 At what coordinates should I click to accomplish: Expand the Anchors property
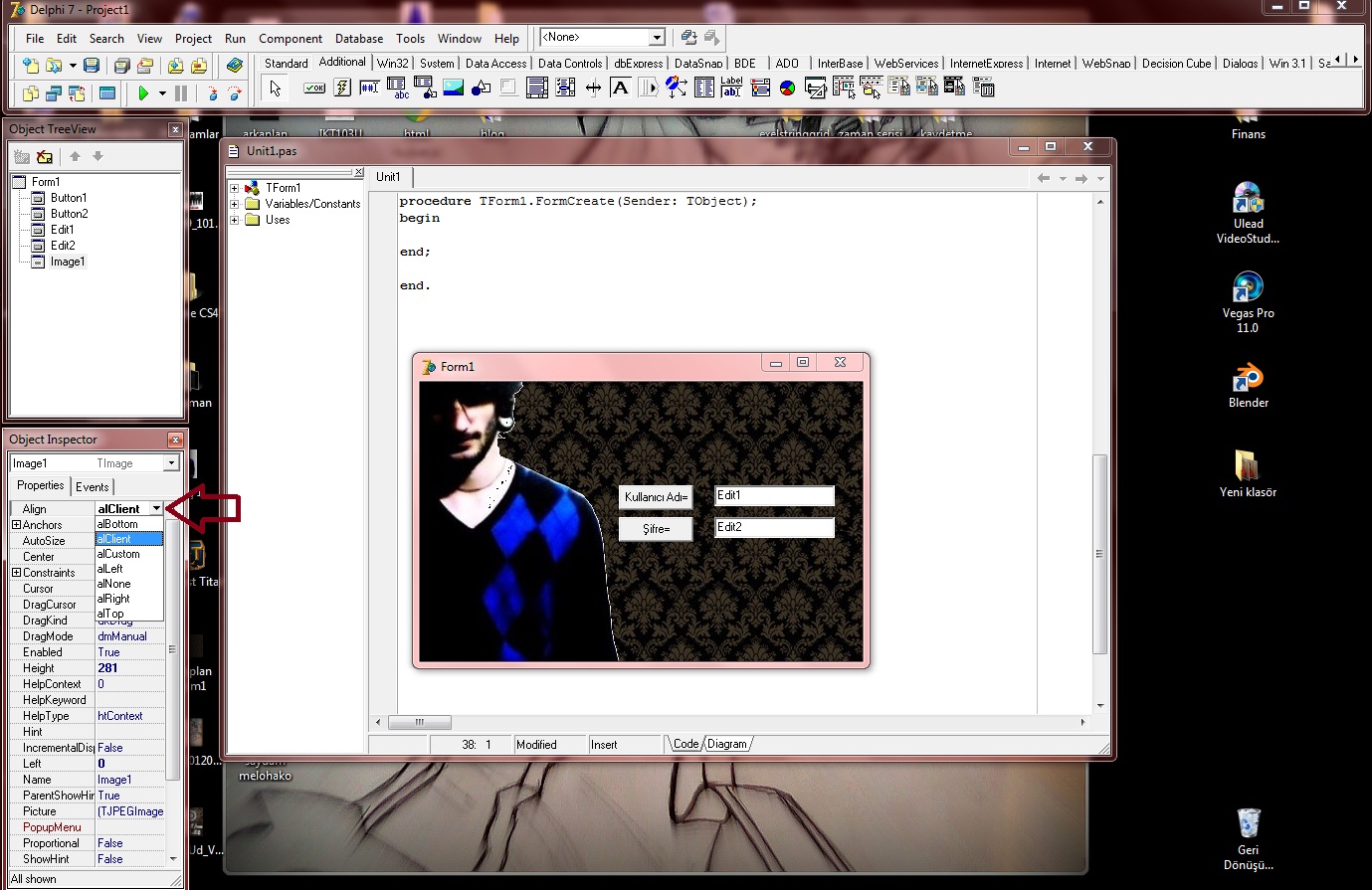(16, 525)
